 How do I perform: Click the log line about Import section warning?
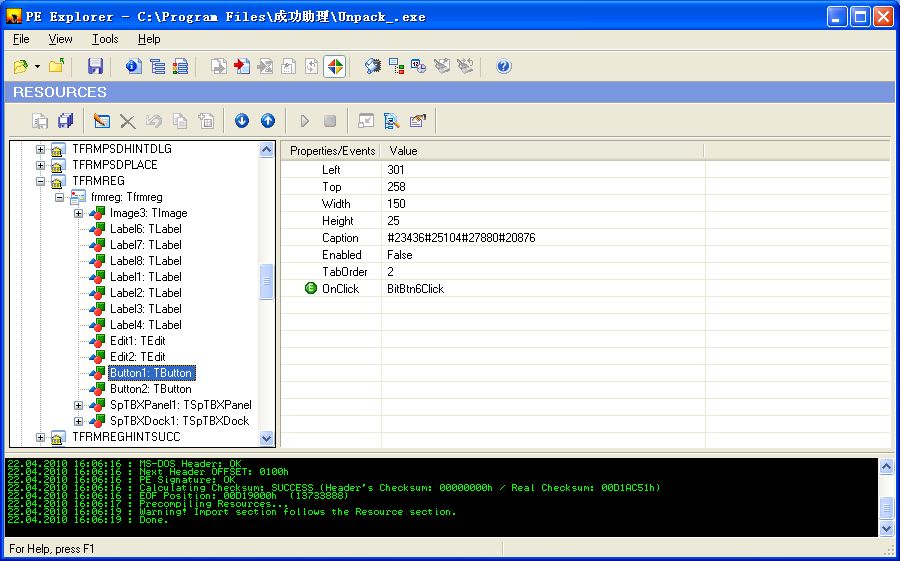(232, 512)
